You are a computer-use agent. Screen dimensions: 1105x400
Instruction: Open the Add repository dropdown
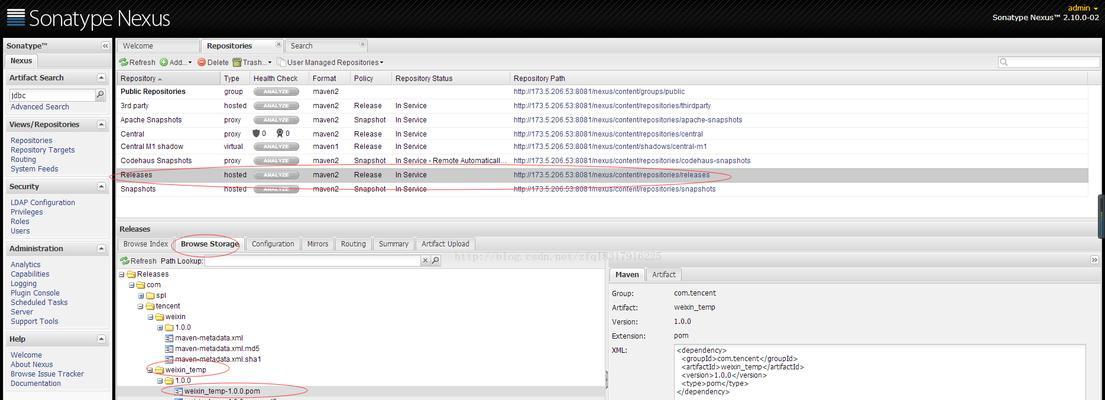point(175,63)
